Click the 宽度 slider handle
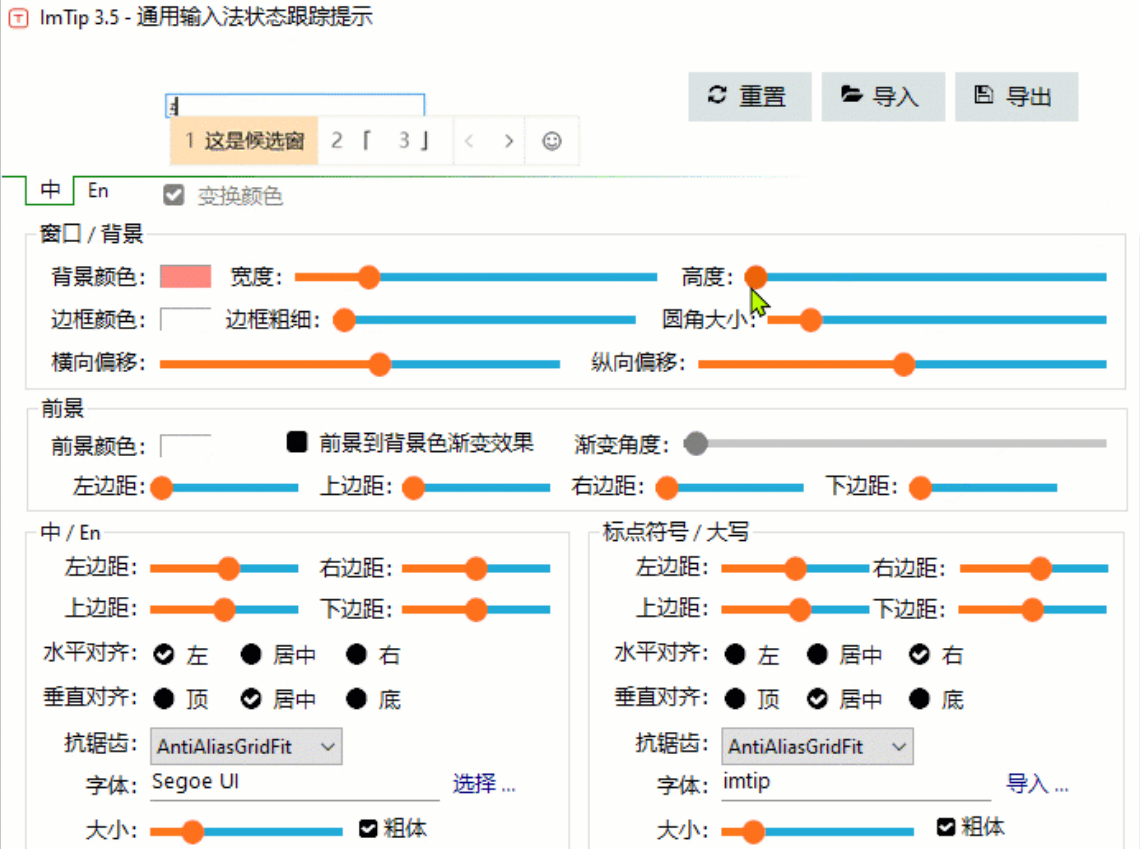1140x849 pixels. 369,277
